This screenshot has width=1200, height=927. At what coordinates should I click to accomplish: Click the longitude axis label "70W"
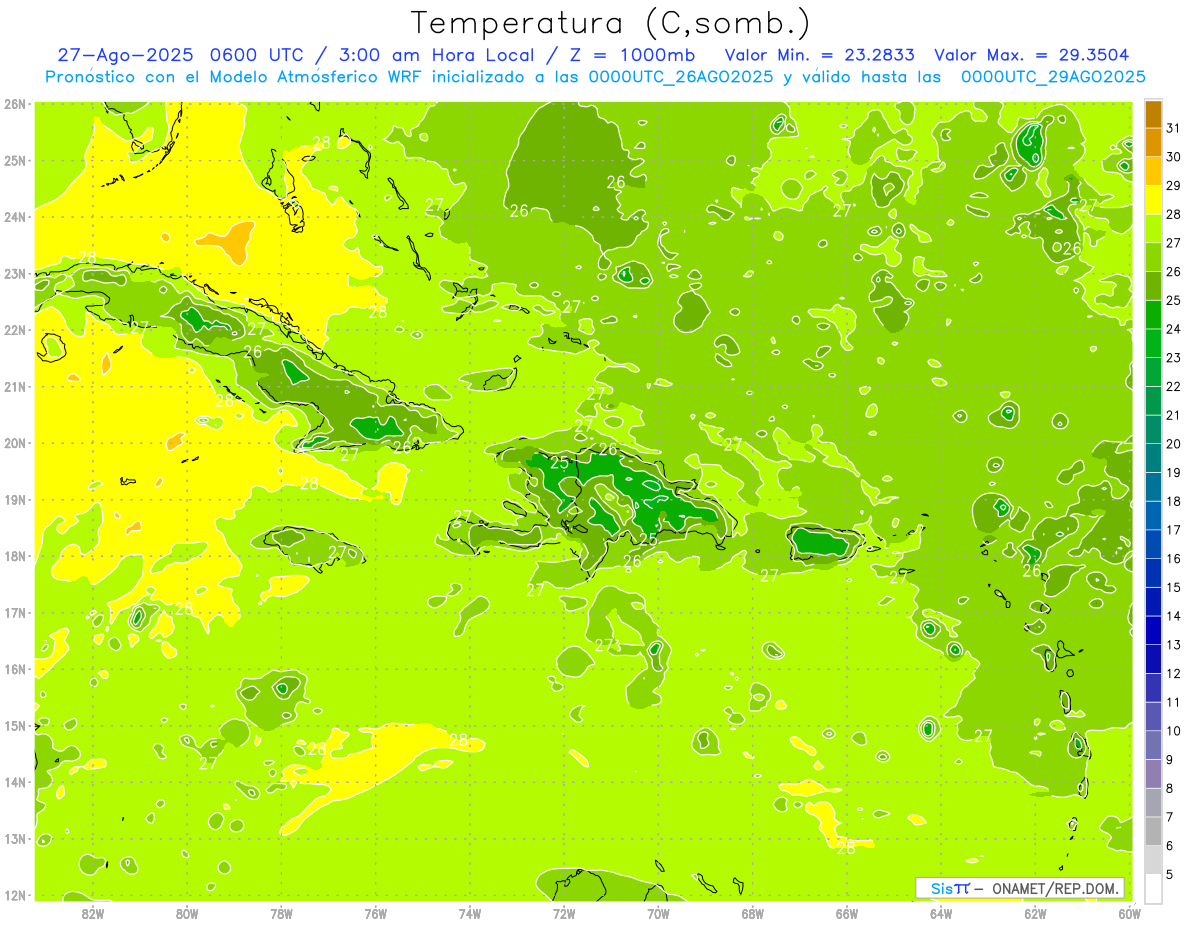tap(658, 913)
